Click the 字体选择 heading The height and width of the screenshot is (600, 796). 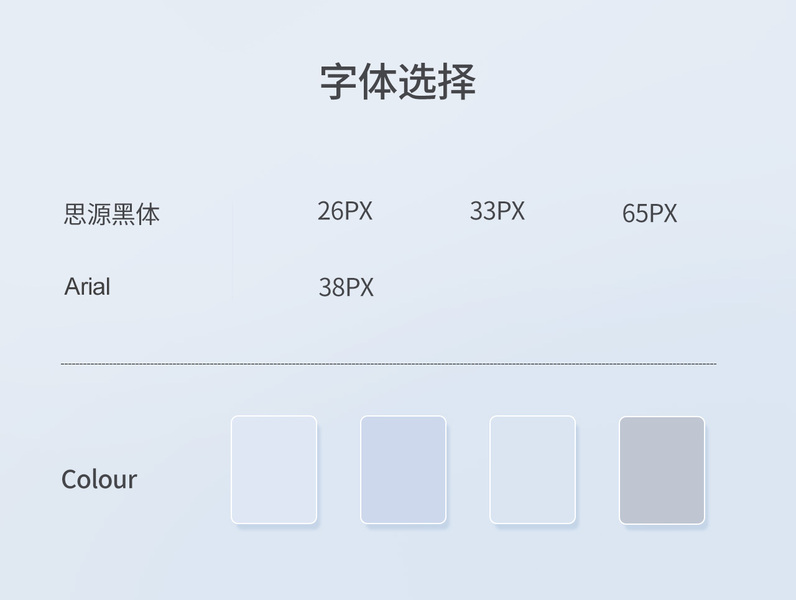click(x=397, y=81)
